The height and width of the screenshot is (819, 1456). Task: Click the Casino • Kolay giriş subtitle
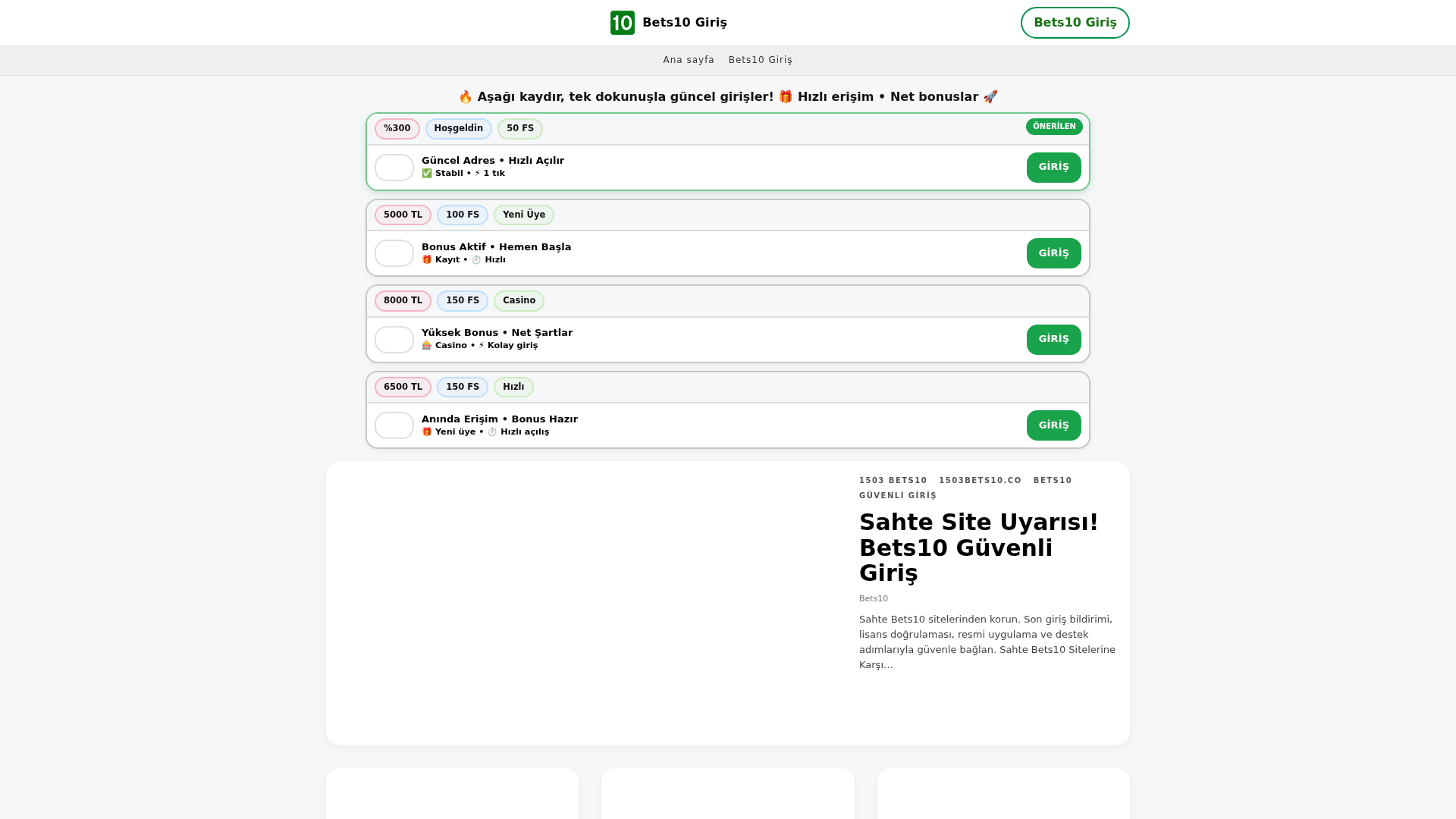pyautogui.click(x=479, y=346)
